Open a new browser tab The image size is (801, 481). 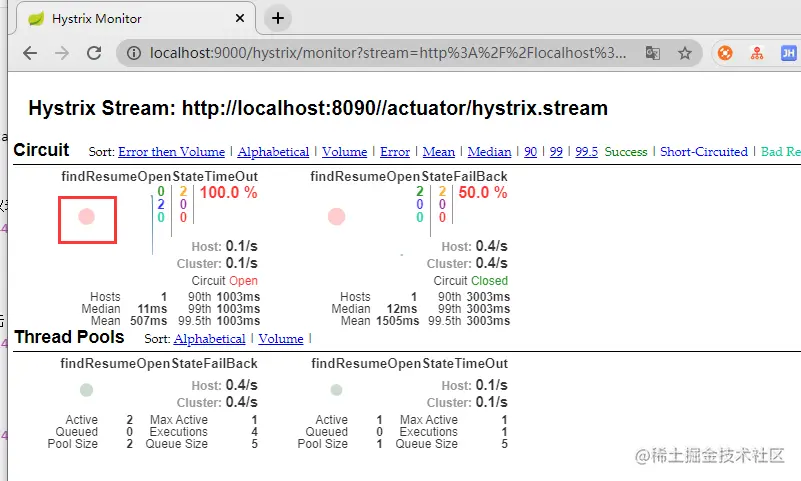point(278,18)
